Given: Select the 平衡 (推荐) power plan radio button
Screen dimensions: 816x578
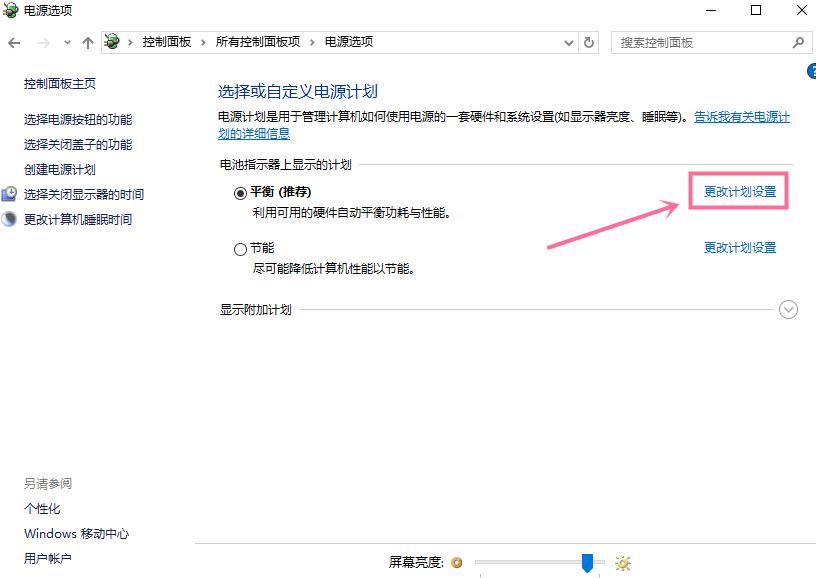Looking at the screenshot, I should [x=240, y=191].
